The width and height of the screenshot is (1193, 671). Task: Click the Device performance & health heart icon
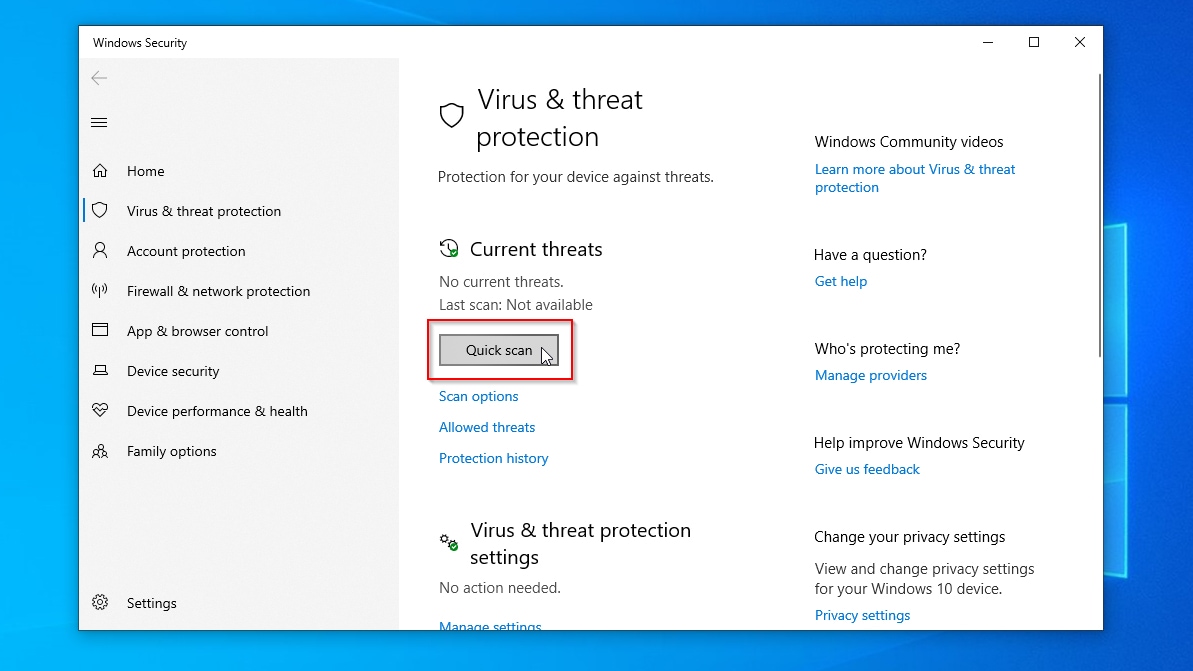pos(100,411)
